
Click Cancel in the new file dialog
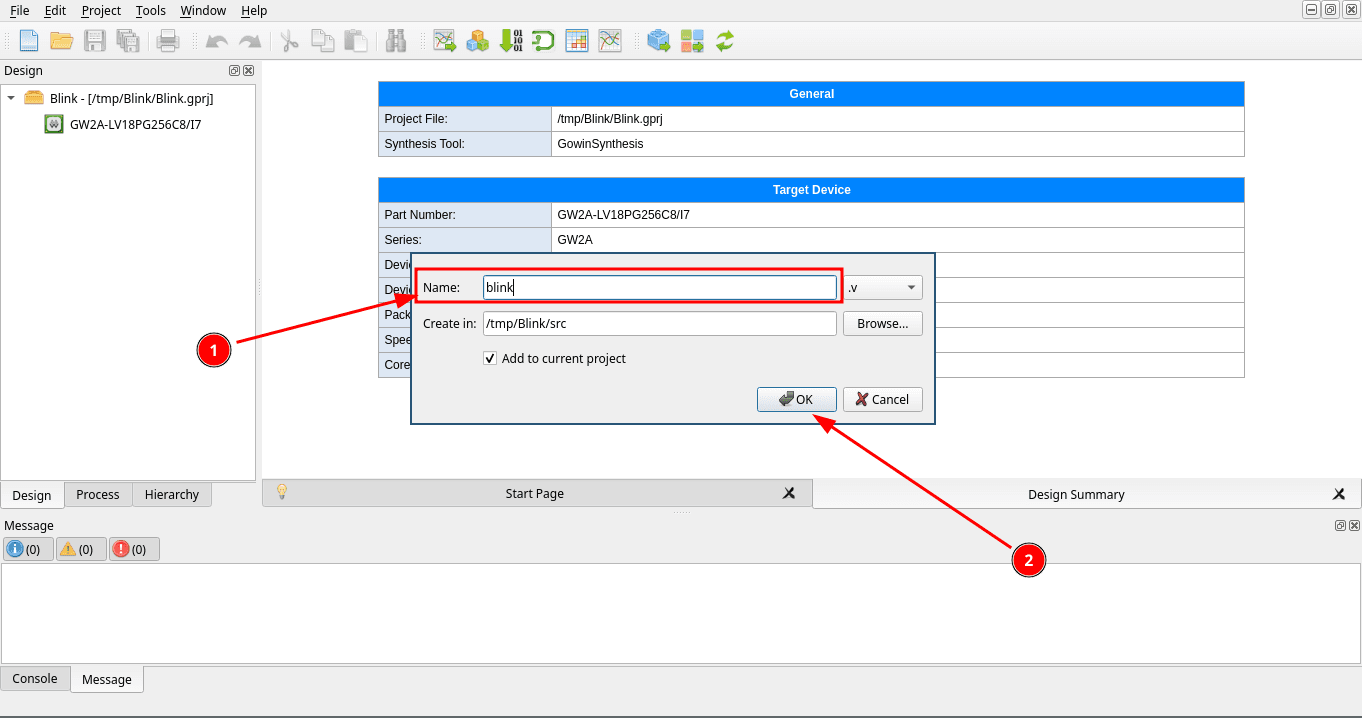883,399
